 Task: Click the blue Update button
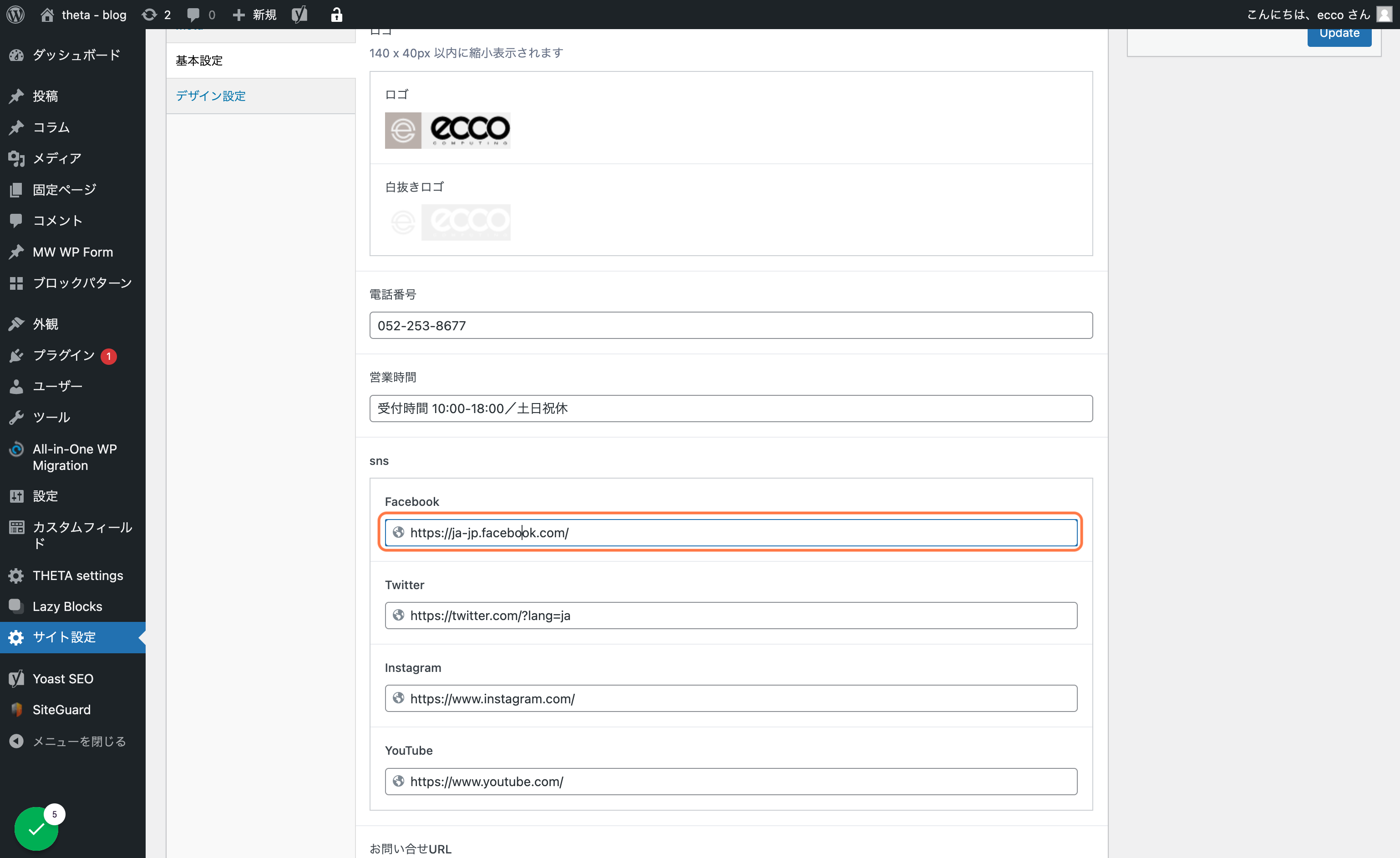pyautogui.click(x=1339, y=34)
